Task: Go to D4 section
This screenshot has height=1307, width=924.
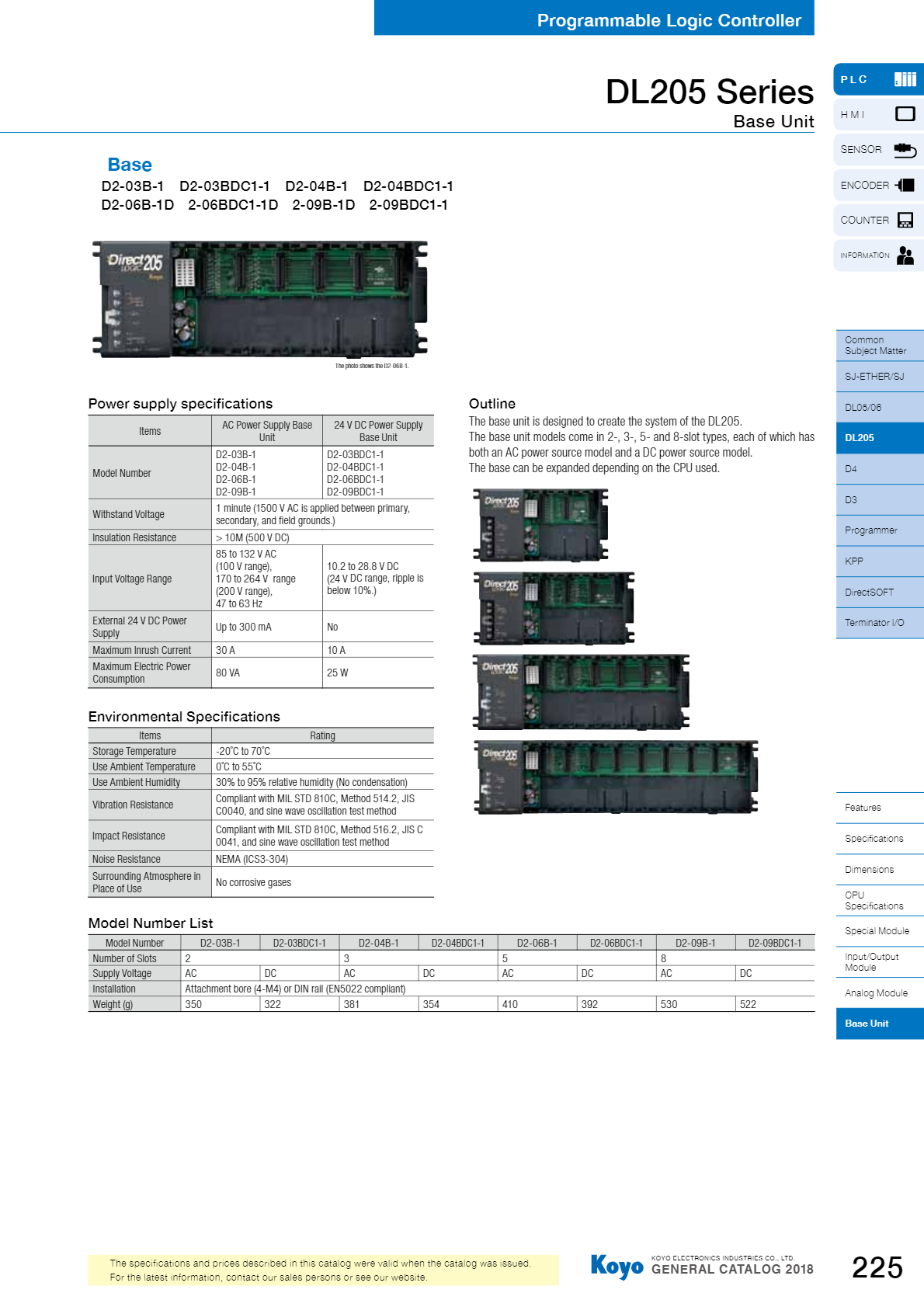Action: (880, 469)
